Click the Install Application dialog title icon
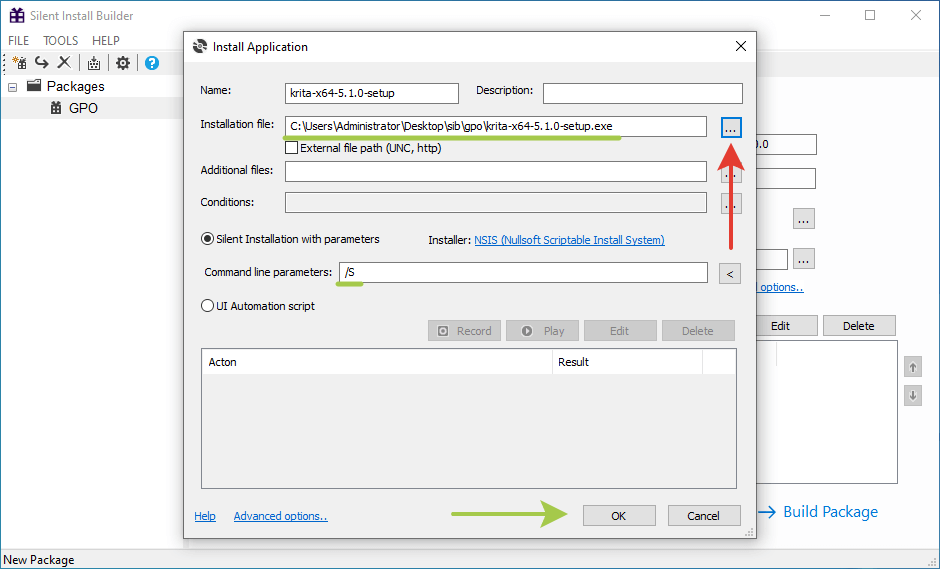940x569 pixels. (200, 46)
